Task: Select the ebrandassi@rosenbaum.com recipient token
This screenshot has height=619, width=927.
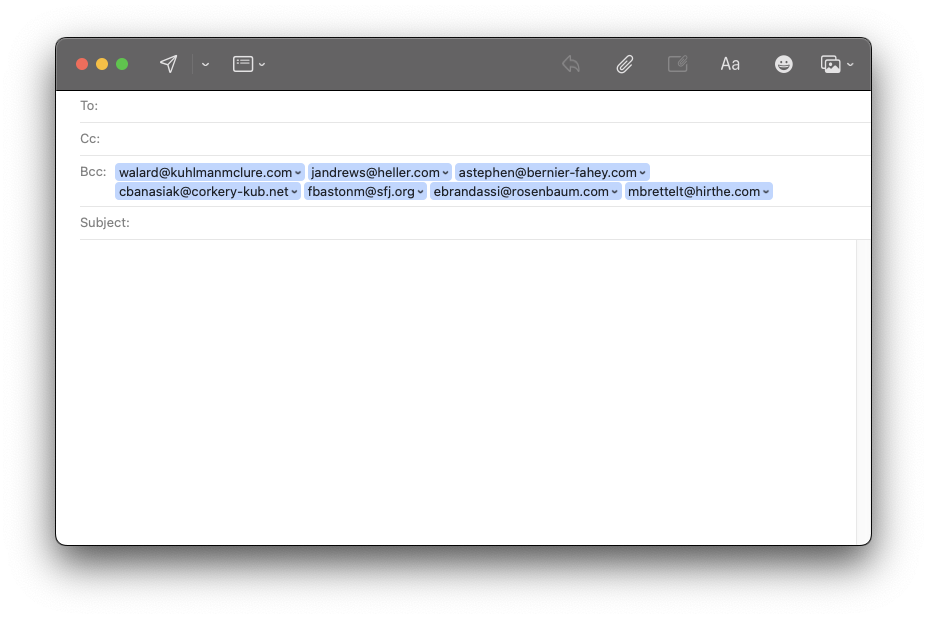Action: click(520, 191)
